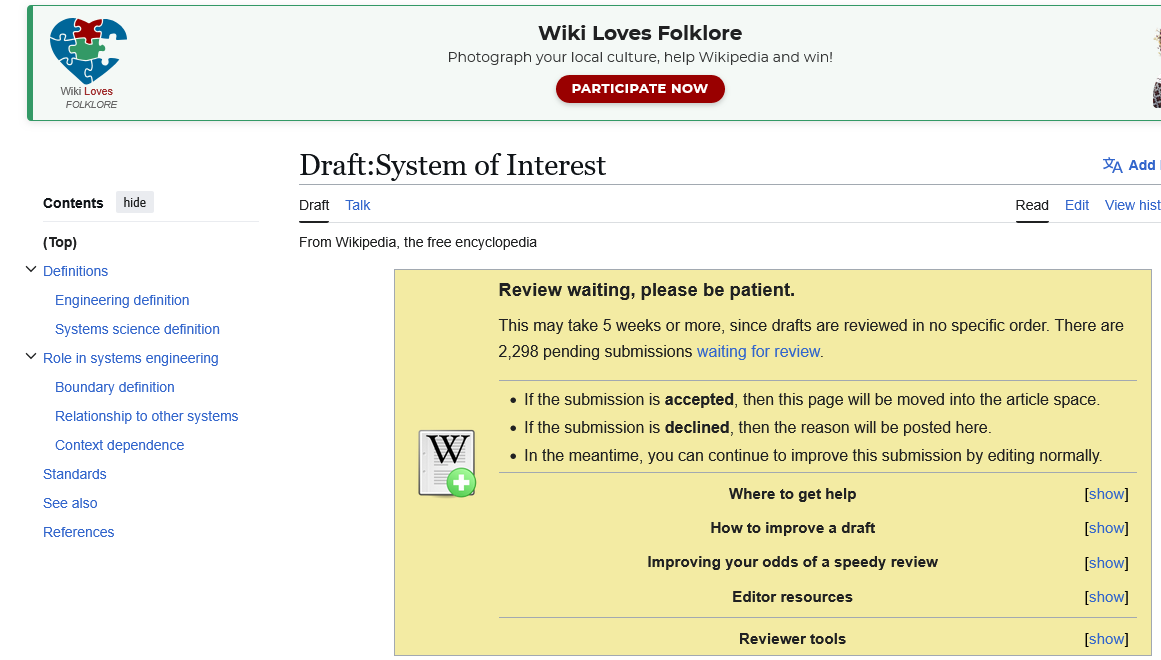Viewport: 1161px width, 660px height.
Task: Show Improving your odds of speedy review
Action: tap(1106, 563)
